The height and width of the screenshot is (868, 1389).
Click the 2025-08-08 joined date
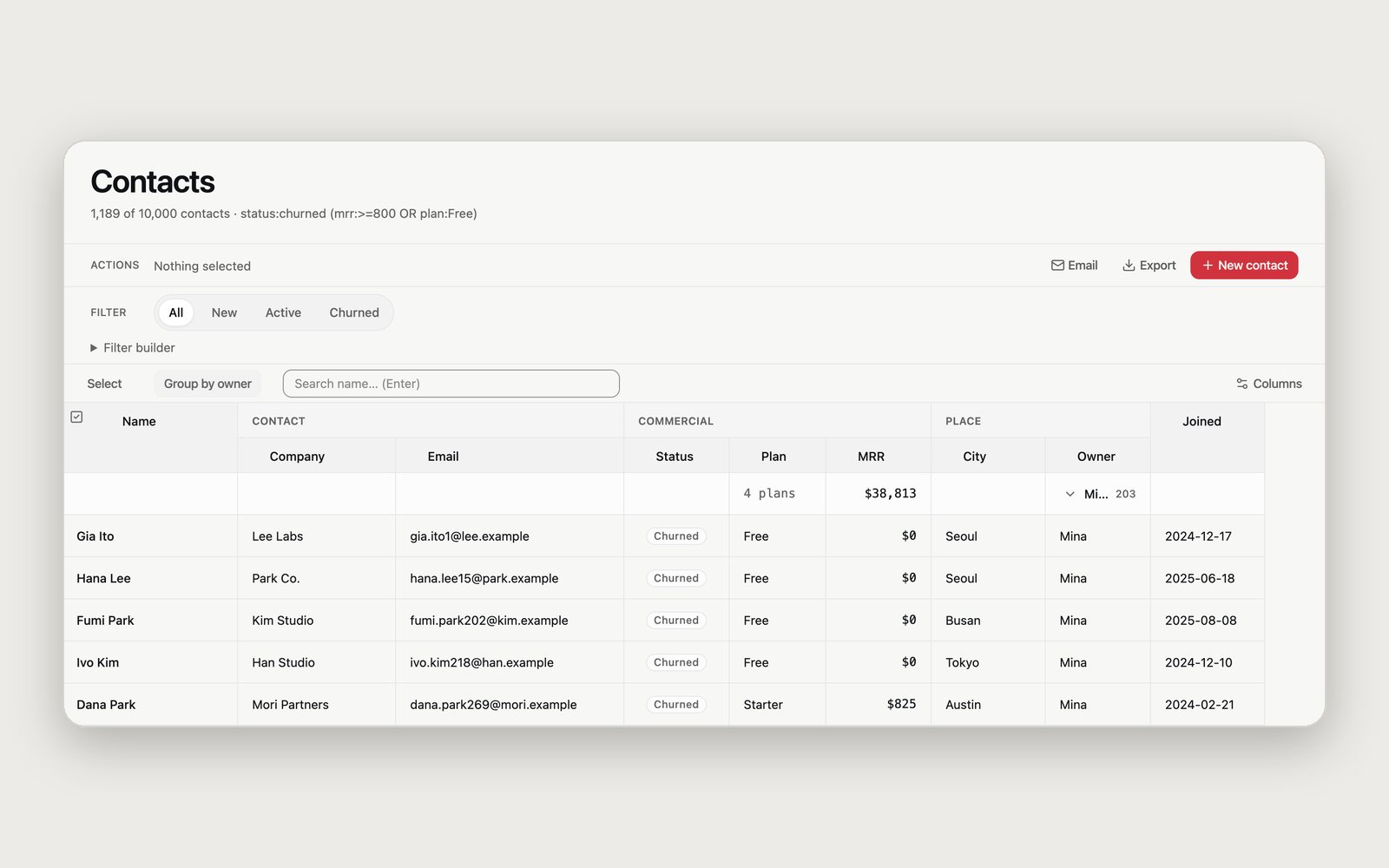tap(1201, 621)
